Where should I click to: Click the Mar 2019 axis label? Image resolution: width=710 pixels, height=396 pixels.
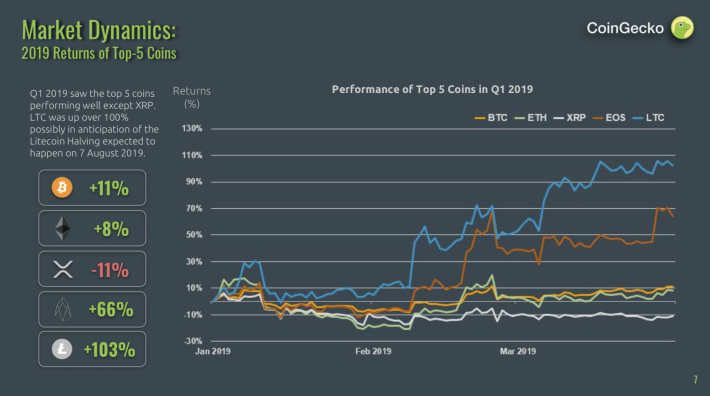pyautogui.click(x=518, y=351)
